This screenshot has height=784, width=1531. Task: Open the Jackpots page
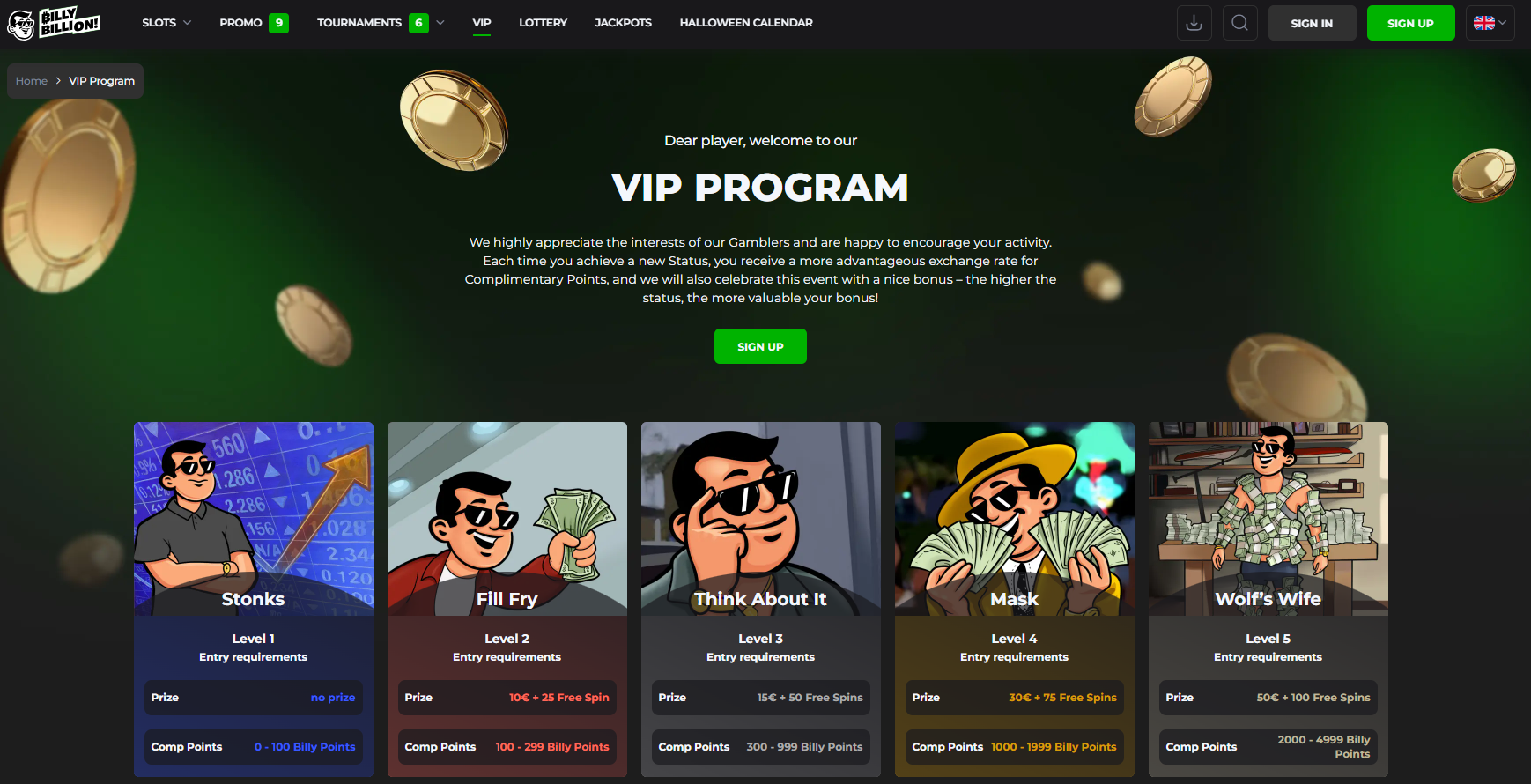click(x=623, y=23)
